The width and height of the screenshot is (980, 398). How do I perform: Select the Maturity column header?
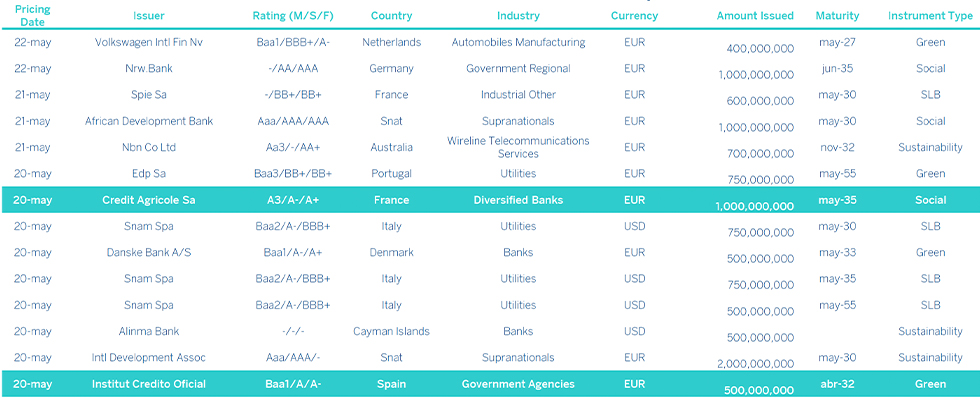pos(837,16)
